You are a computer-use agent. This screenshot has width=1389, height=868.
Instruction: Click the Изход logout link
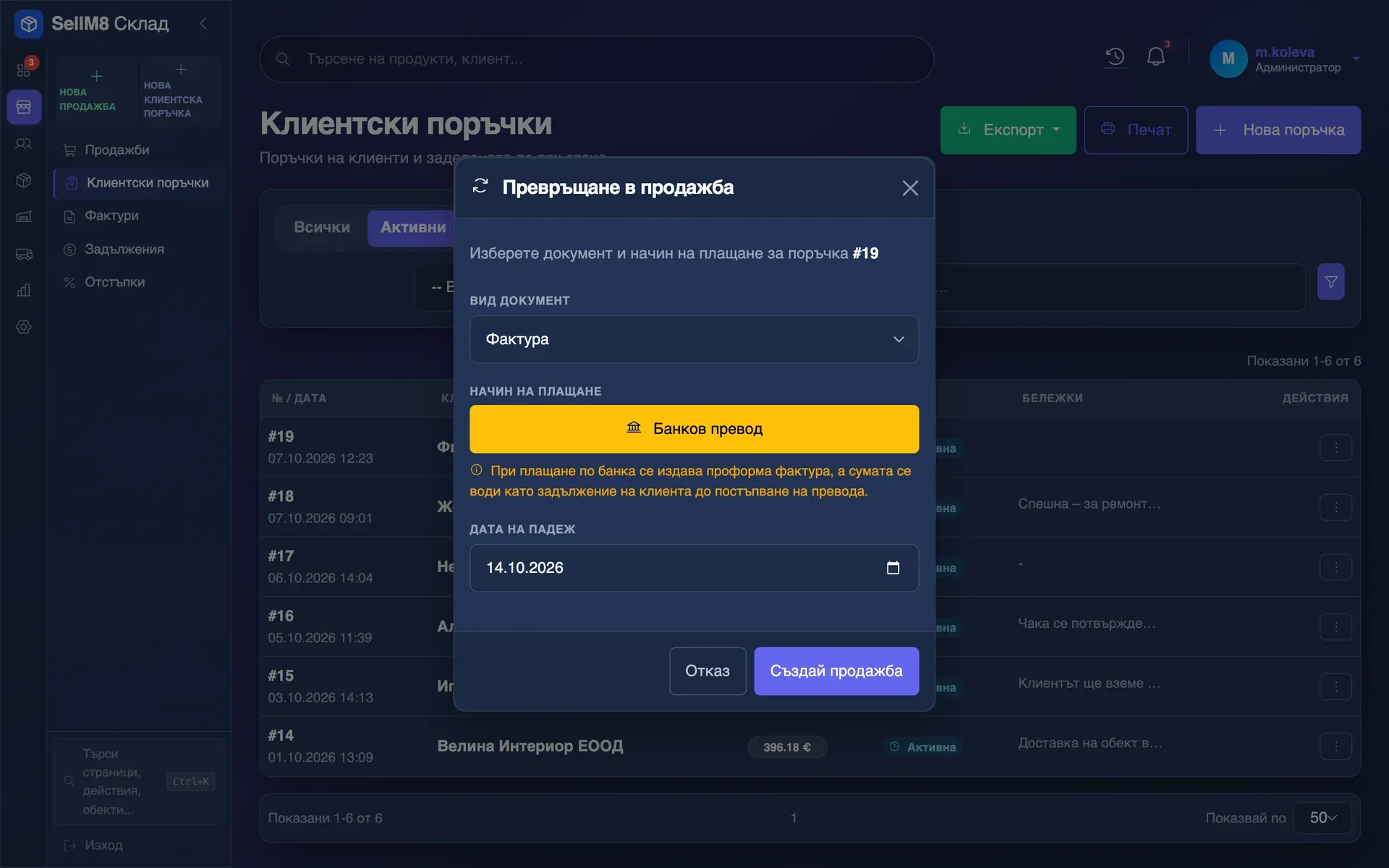94,845
